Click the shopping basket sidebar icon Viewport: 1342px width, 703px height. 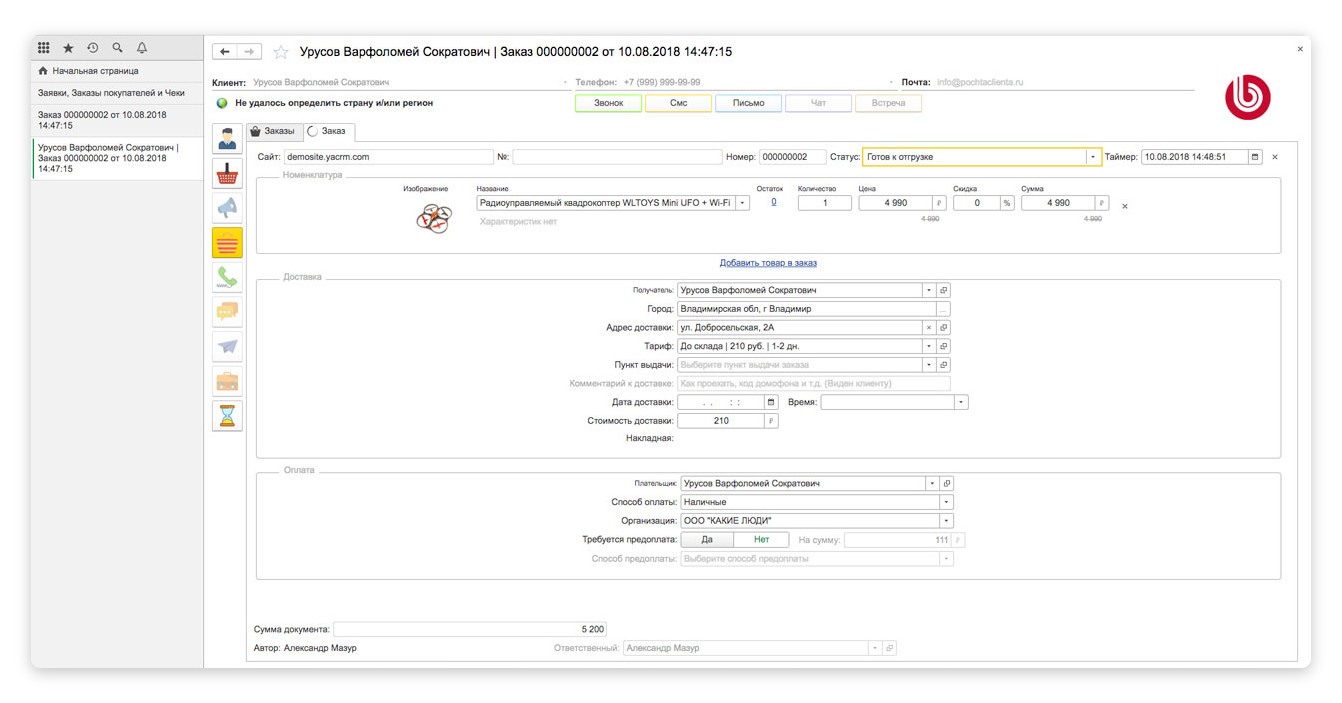227,173
